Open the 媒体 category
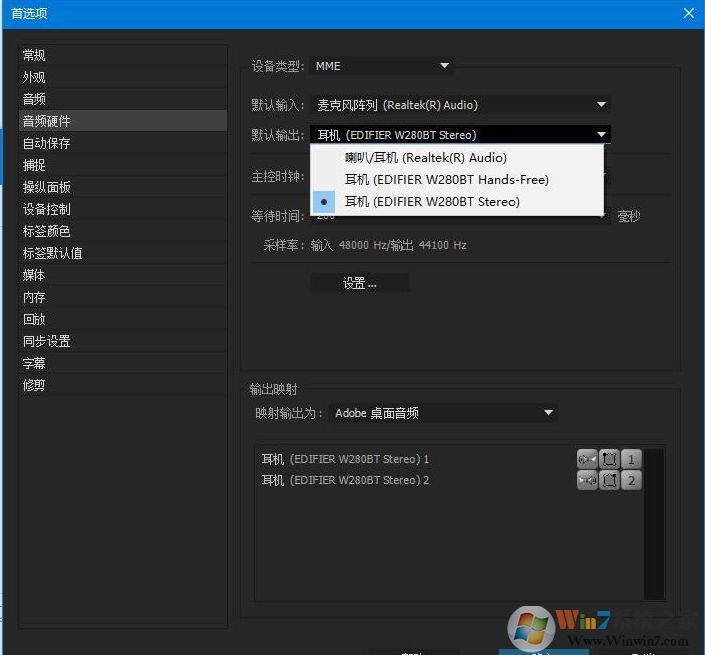 click(x=123, y=275)
